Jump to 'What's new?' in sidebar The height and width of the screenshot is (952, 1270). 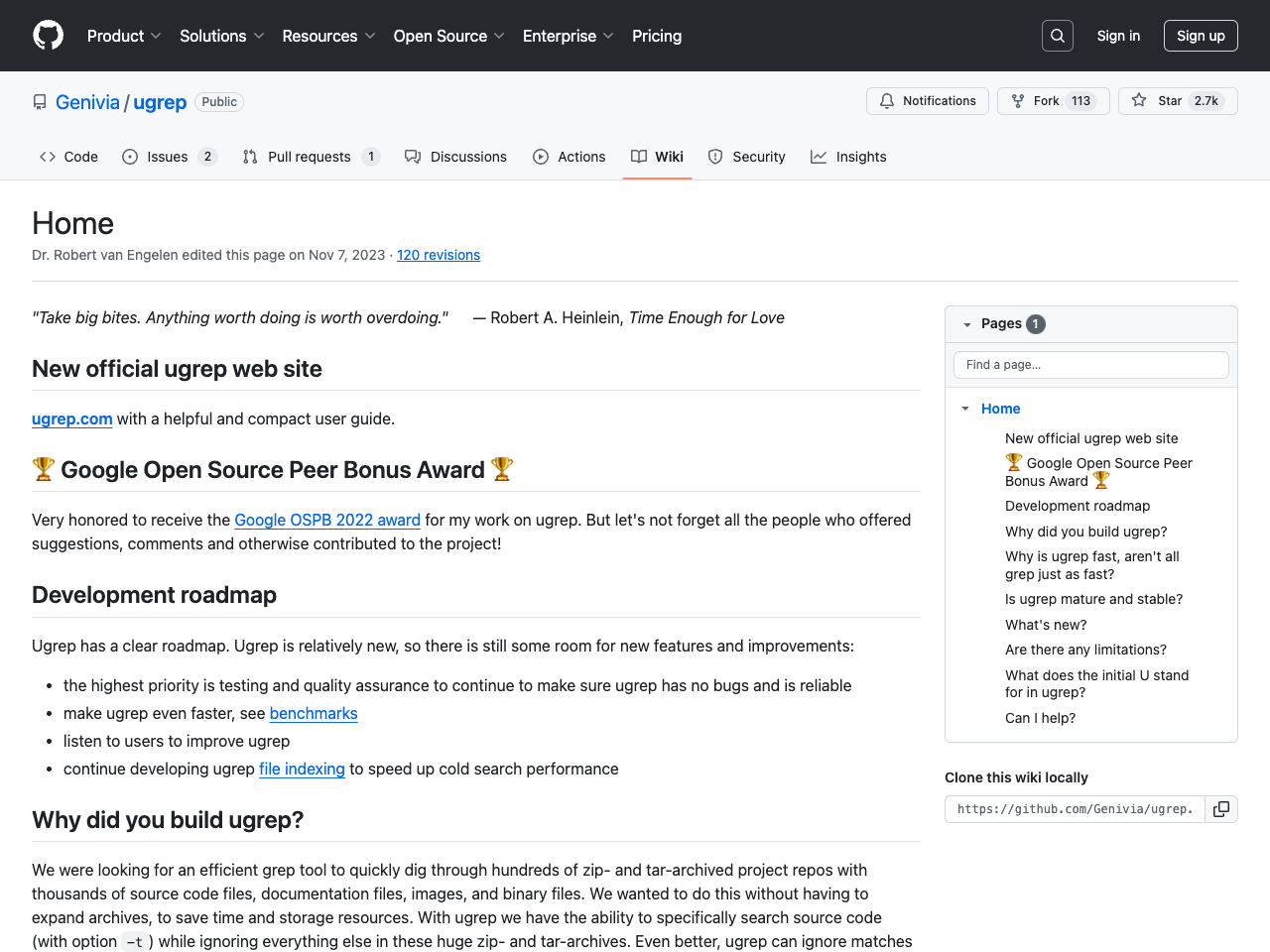[1046, 625]
